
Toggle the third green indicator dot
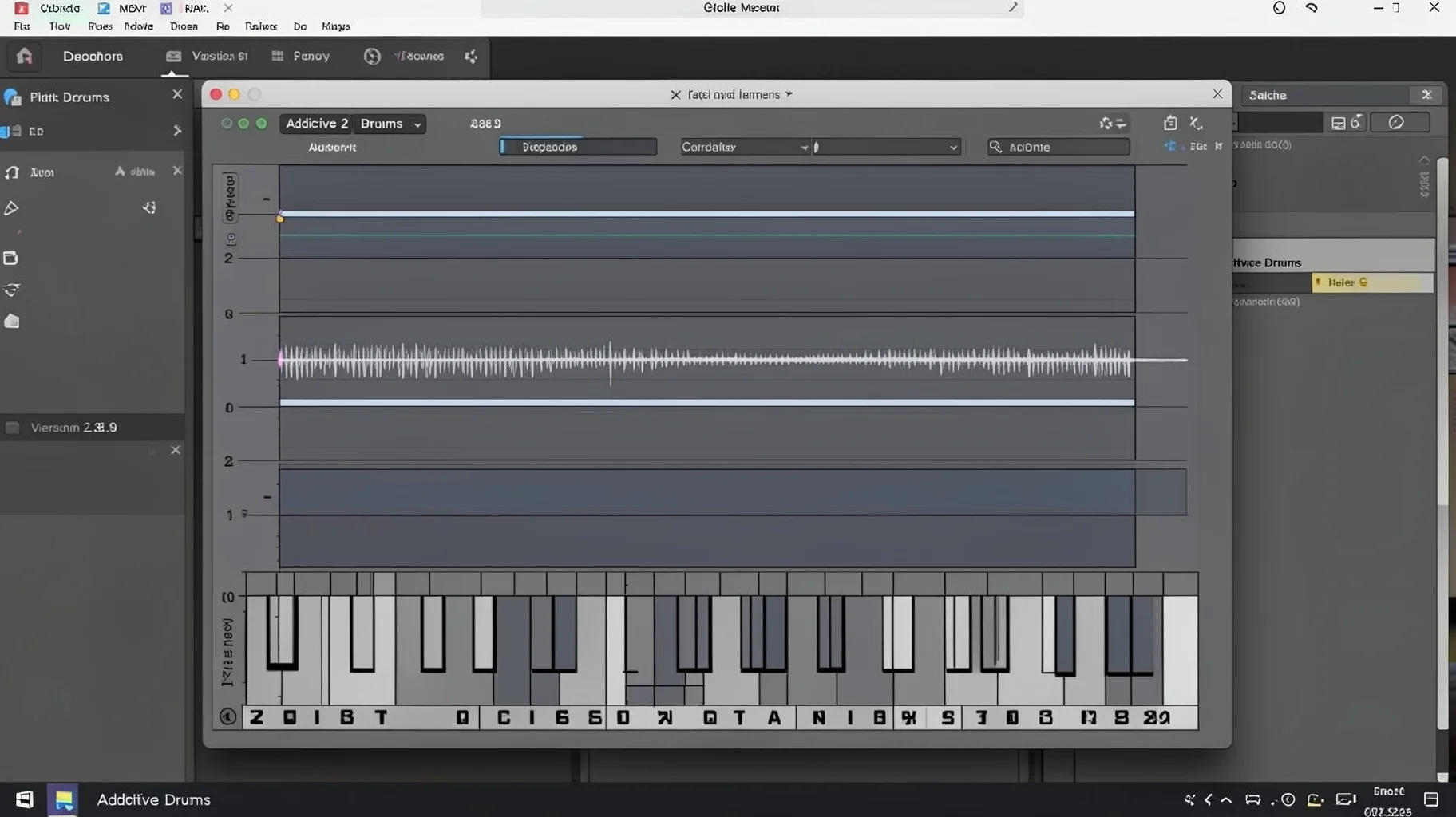click(x=261, y=124)
